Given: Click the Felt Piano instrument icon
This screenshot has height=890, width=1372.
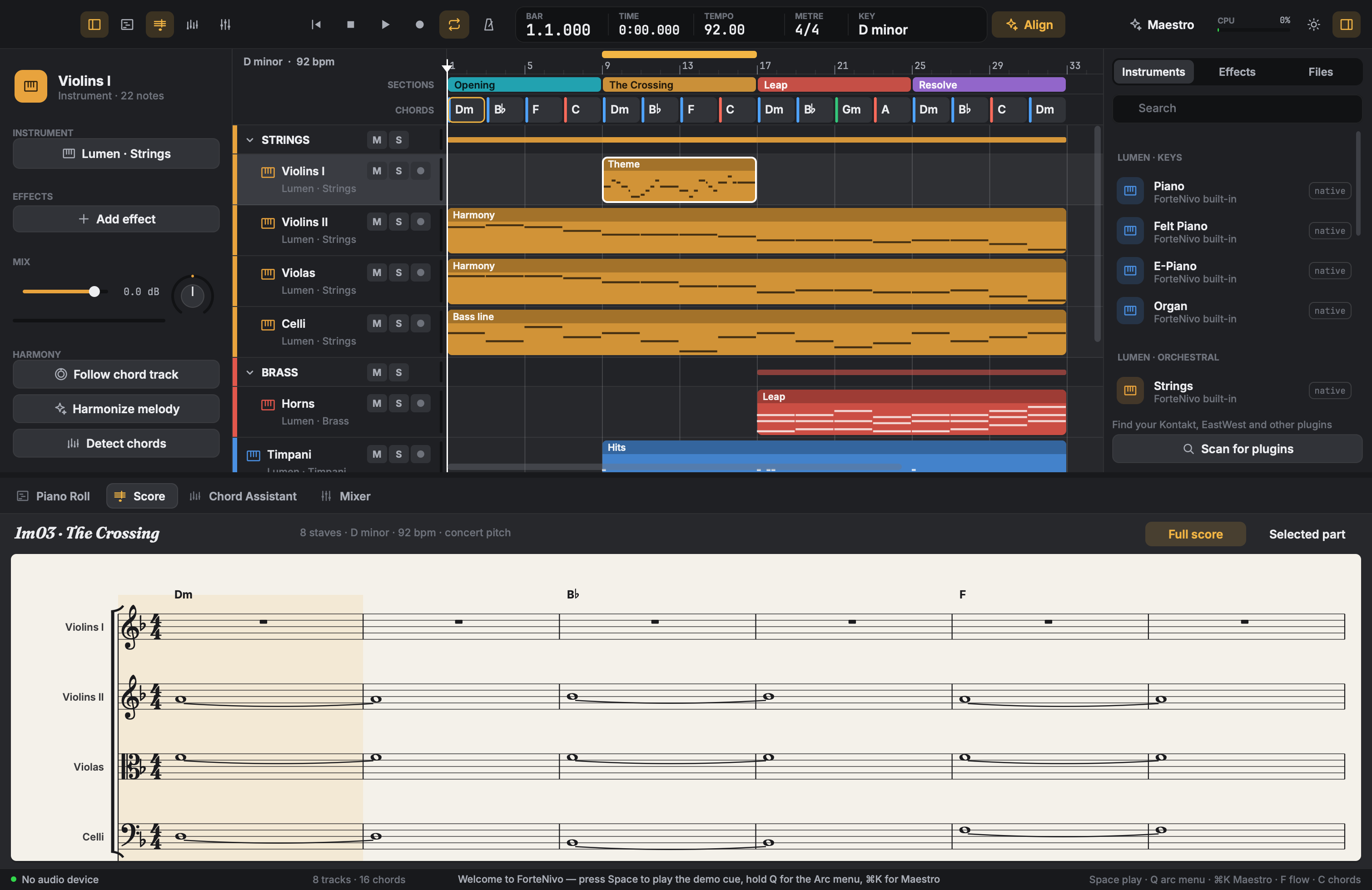Looking at the screenshot, I should pos(1130,230).
